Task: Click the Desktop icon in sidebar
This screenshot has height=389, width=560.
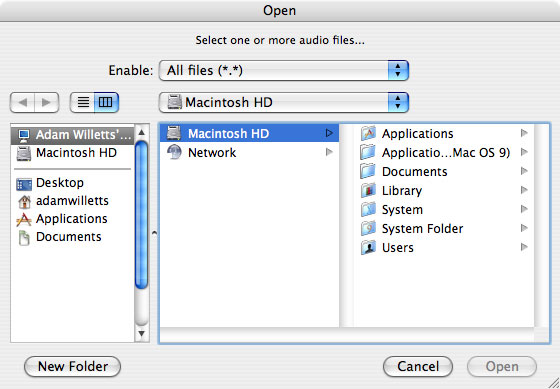Action: (x=24, y=184)
